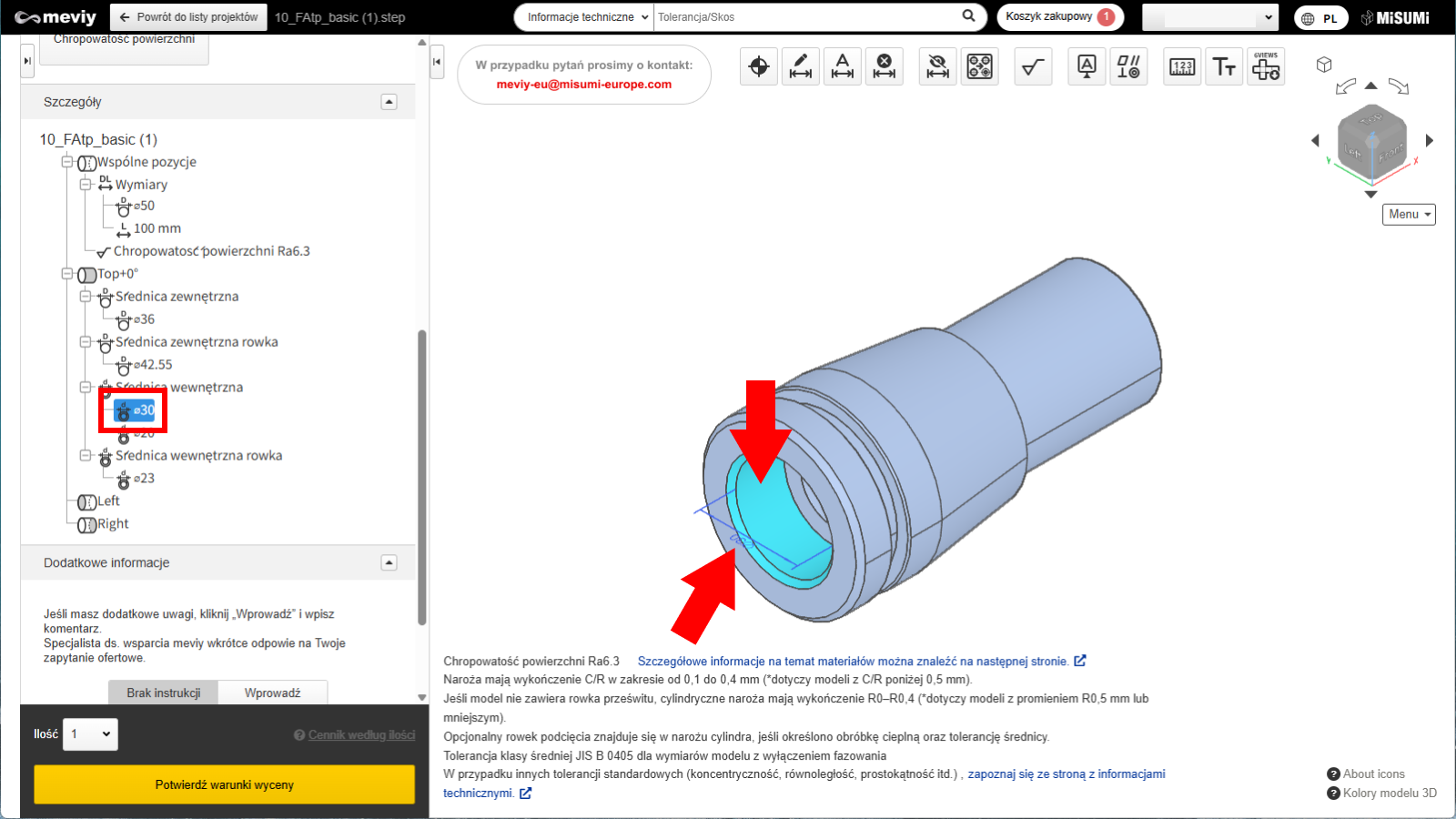
Task: Select the ⌀42.55 dimension tree item
Action: [152, 365]
